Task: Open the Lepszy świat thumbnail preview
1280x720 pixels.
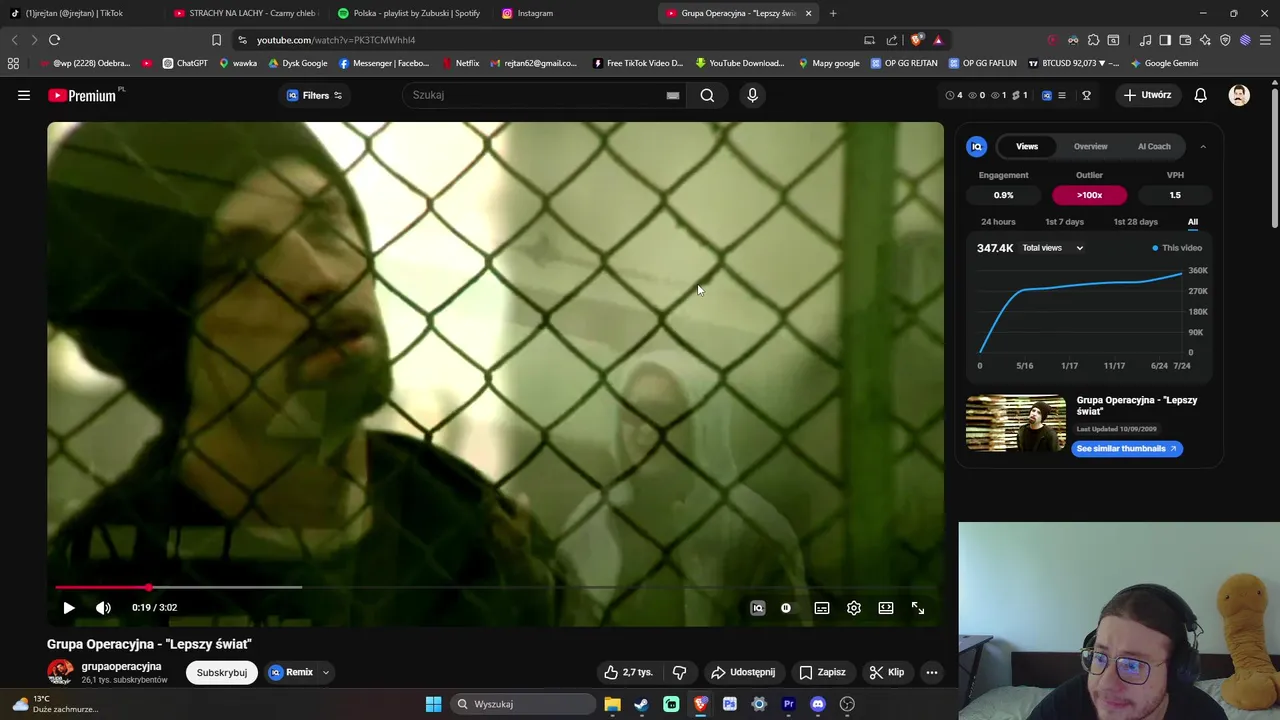Action: (x=1016, y=423)
